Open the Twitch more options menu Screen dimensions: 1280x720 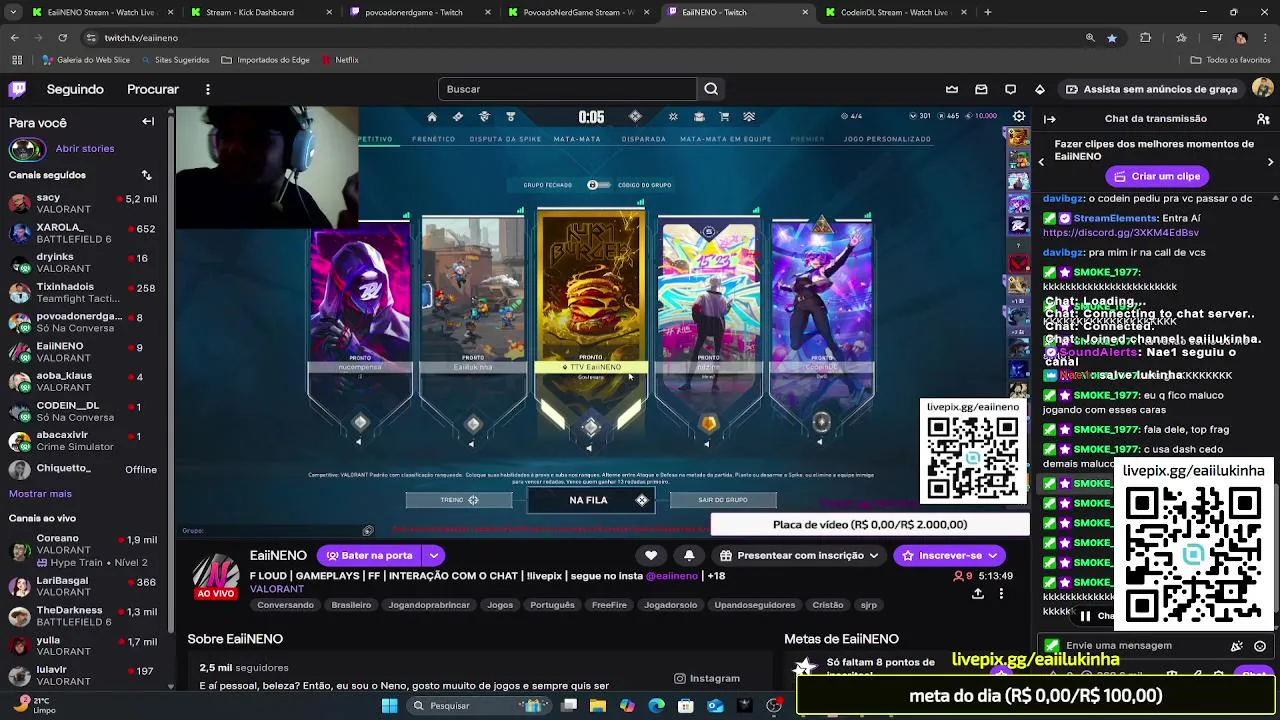207,89
